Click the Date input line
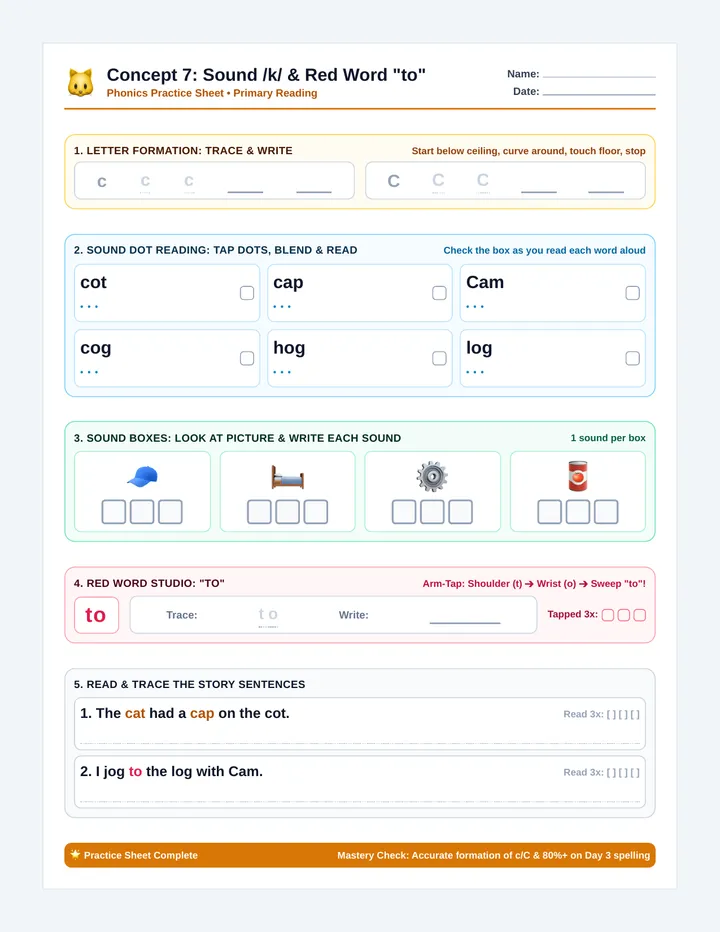 (x=599, y=93)
